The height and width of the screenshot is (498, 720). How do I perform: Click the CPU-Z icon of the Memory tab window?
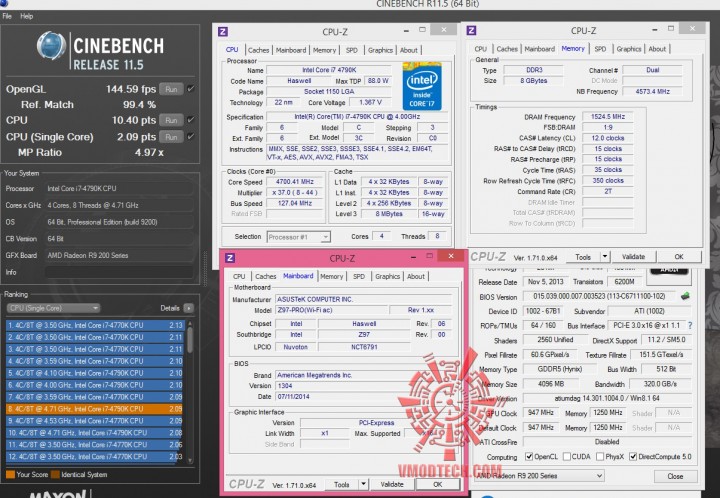[x=471, y=31]
